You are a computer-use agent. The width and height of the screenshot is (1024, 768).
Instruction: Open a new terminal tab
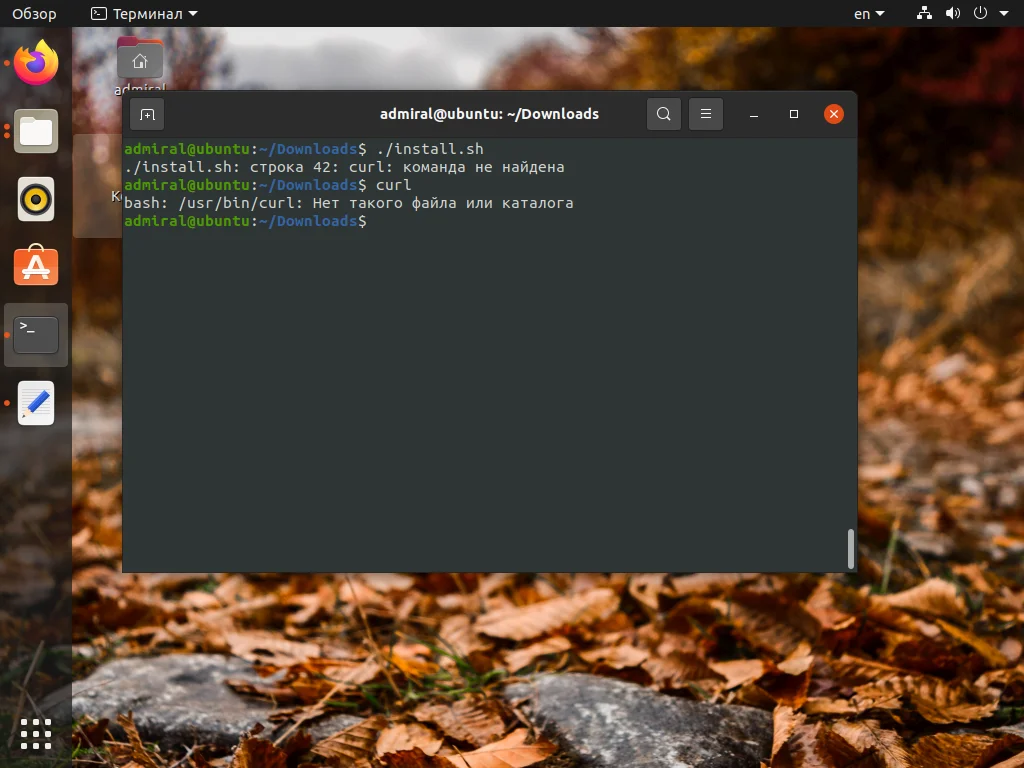147,114
